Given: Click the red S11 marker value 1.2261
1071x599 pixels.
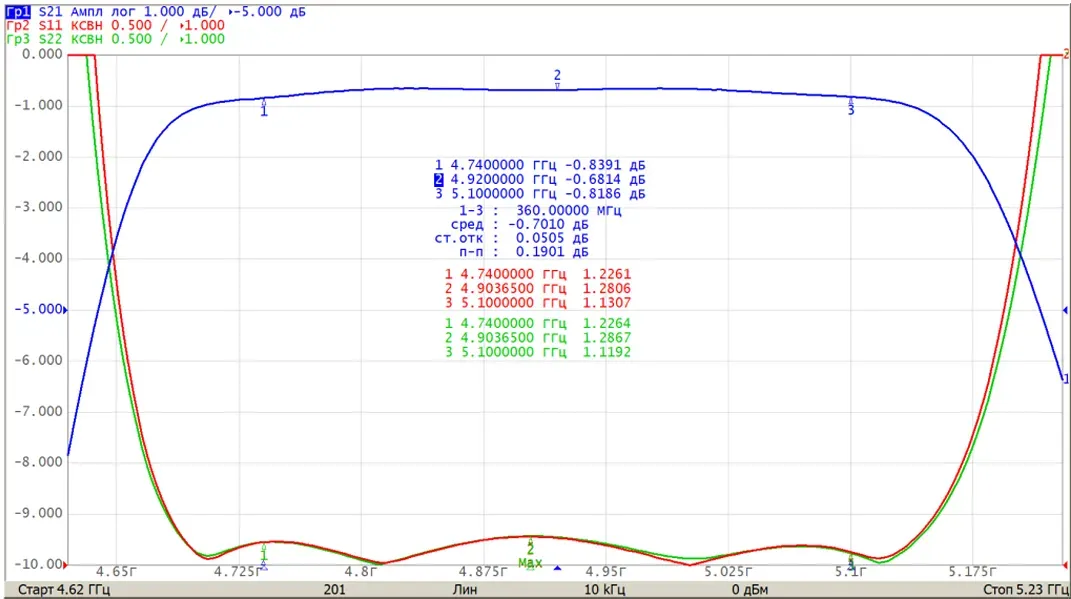Looking at the screenshot, I should tap(607, 274).
